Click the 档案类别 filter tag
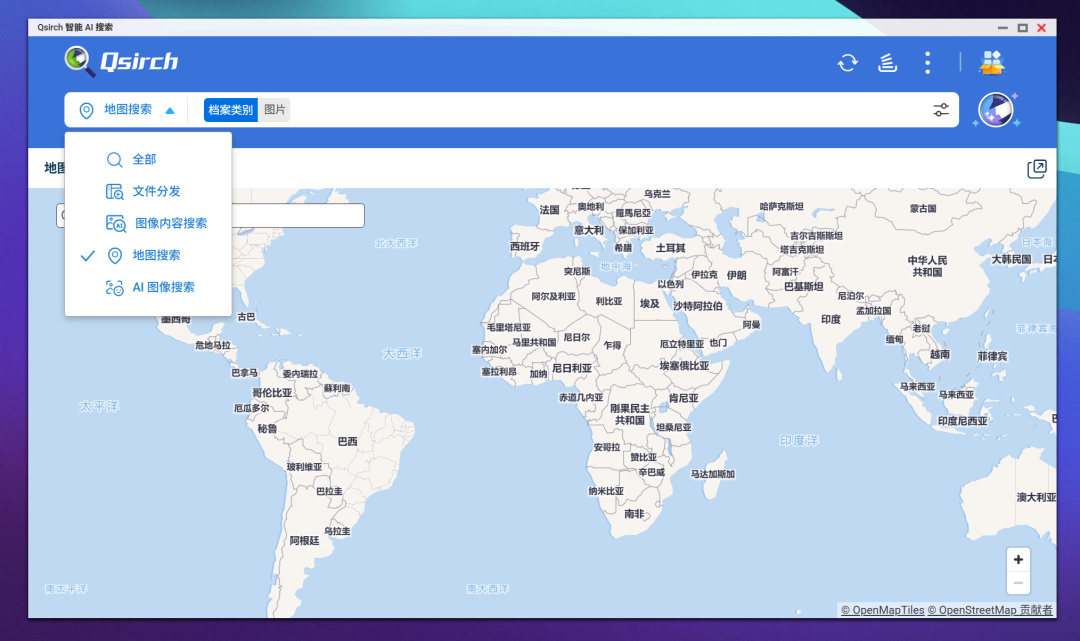Screen dimensions: 1080x641 tap(231, 109)
